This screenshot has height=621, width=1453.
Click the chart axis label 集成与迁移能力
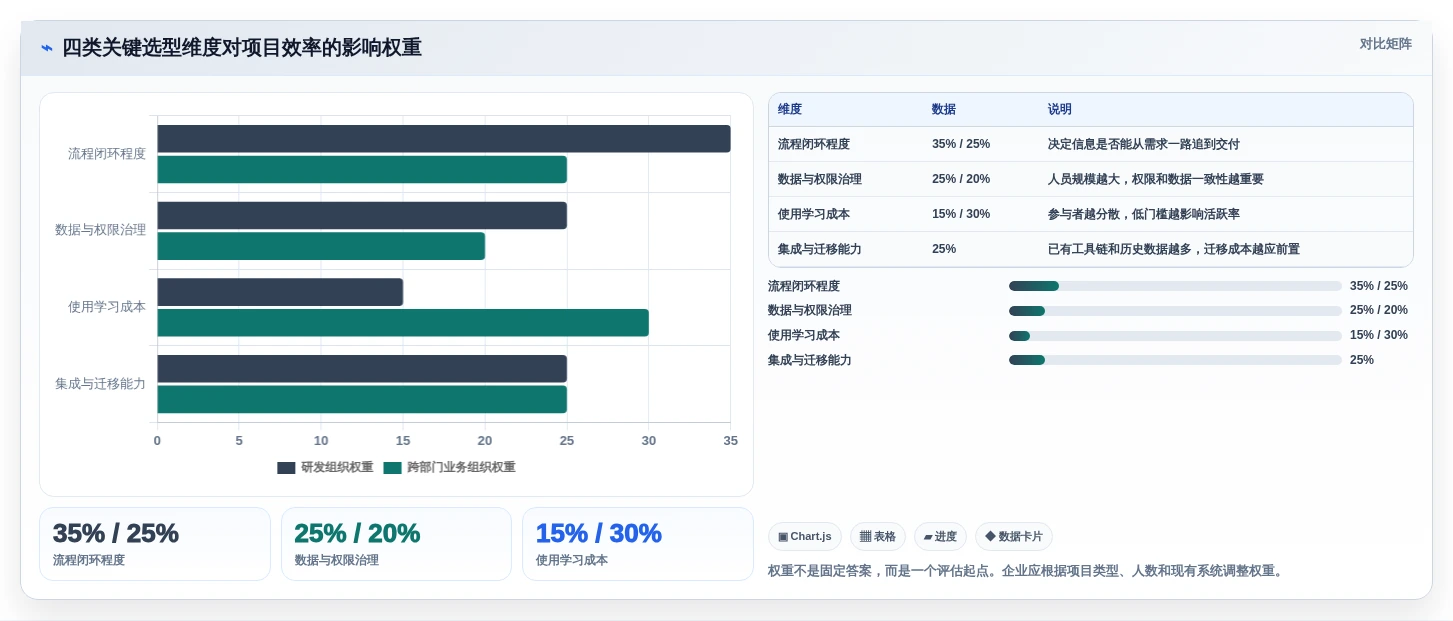(x=100, y=383)
